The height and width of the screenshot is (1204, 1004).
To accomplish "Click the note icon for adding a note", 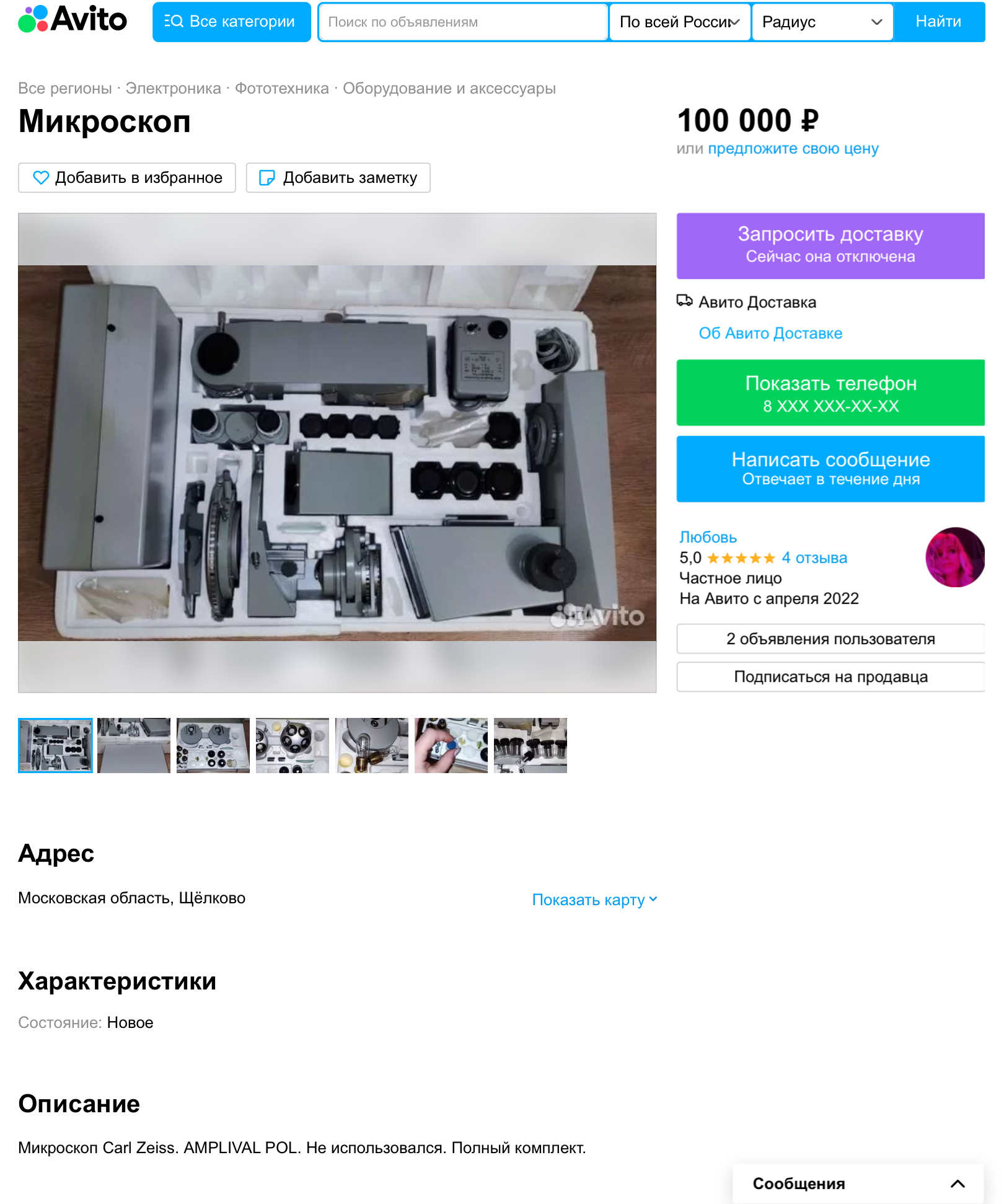I will (266, 178).
